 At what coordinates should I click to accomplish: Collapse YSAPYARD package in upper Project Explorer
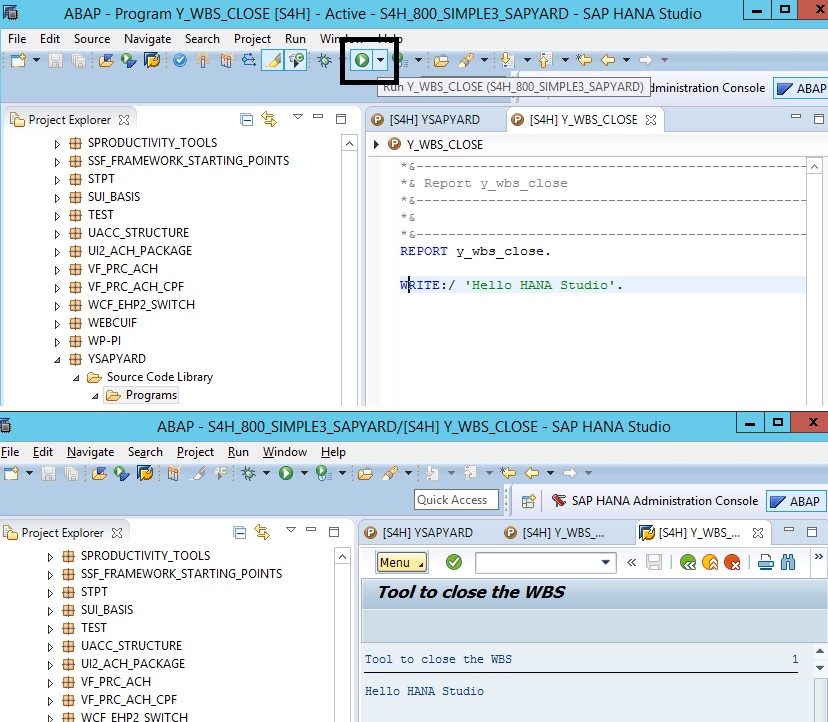point(57,360)
